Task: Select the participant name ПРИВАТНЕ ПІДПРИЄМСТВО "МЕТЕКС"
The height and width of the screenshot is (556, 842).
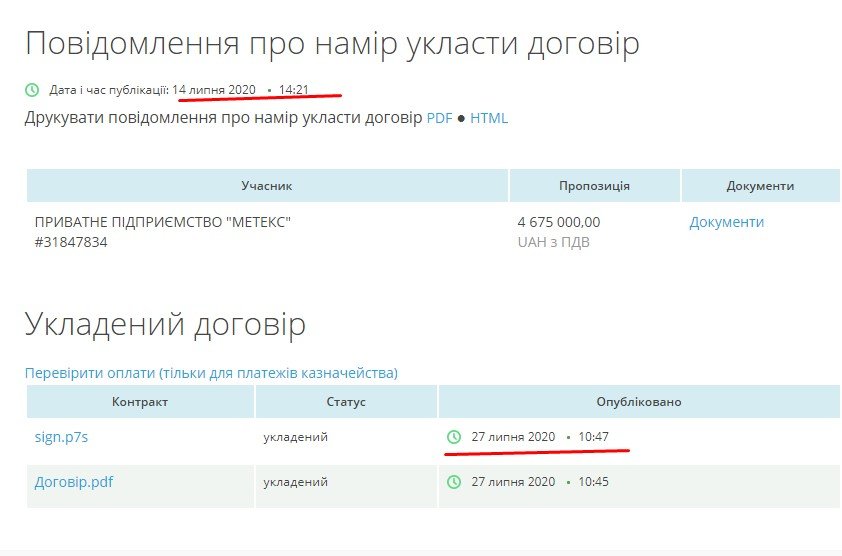Action: coord(163,222)
